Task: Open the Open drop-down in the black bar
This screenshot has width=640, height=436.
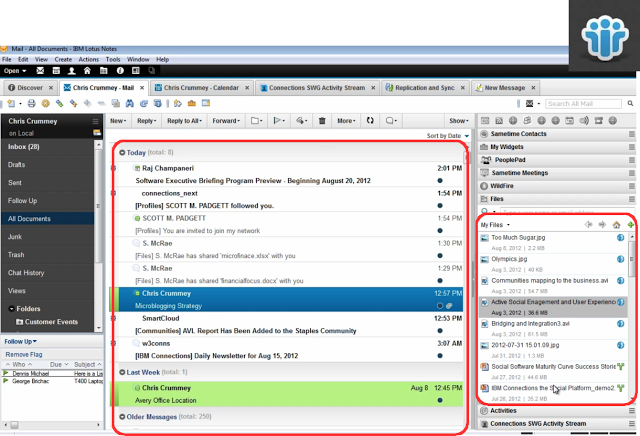Action: [x=15, y=71]
